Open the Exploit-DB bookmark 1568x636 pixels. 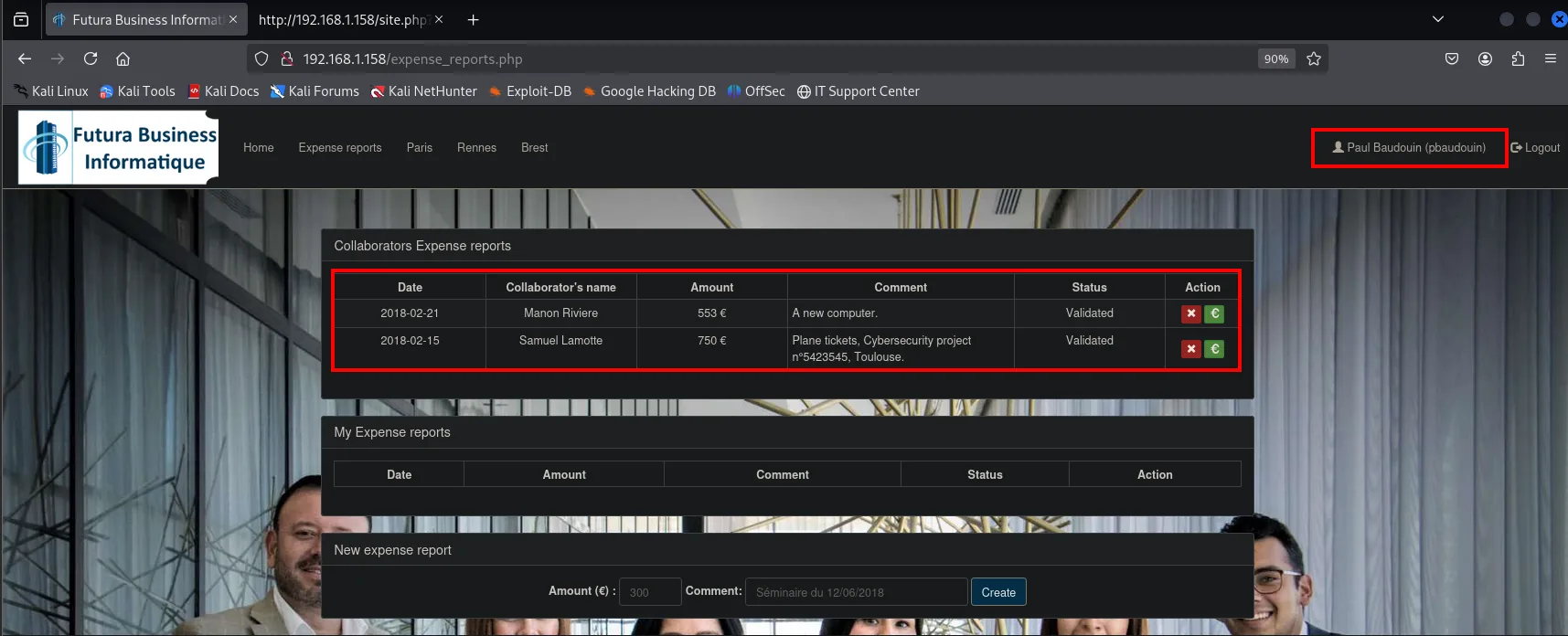coord(530,91)
